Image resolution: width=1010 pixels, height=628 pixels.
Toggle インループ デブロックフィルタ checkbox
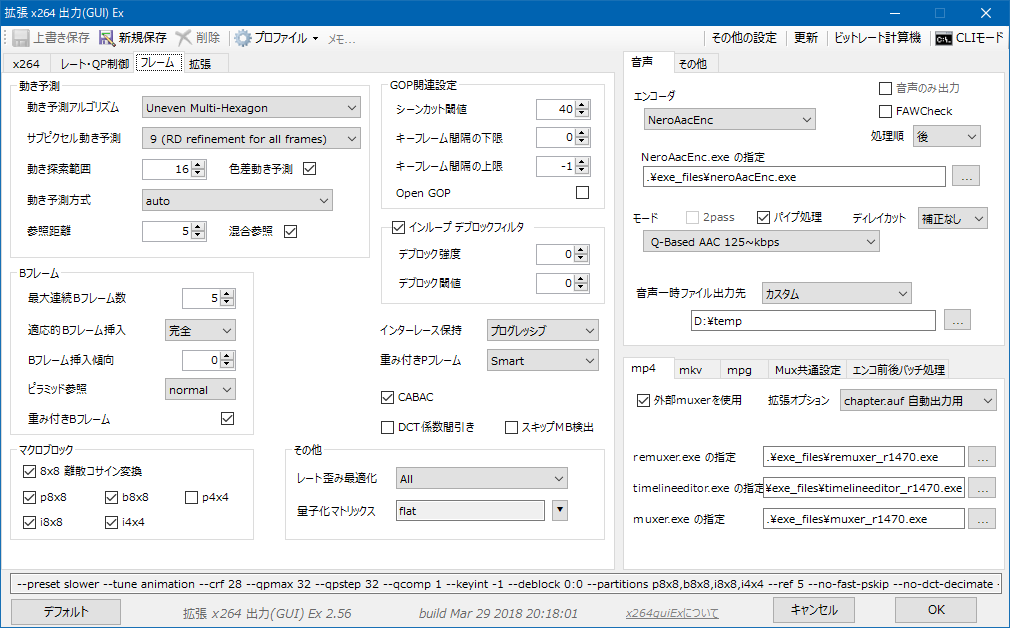coord(398,227)
